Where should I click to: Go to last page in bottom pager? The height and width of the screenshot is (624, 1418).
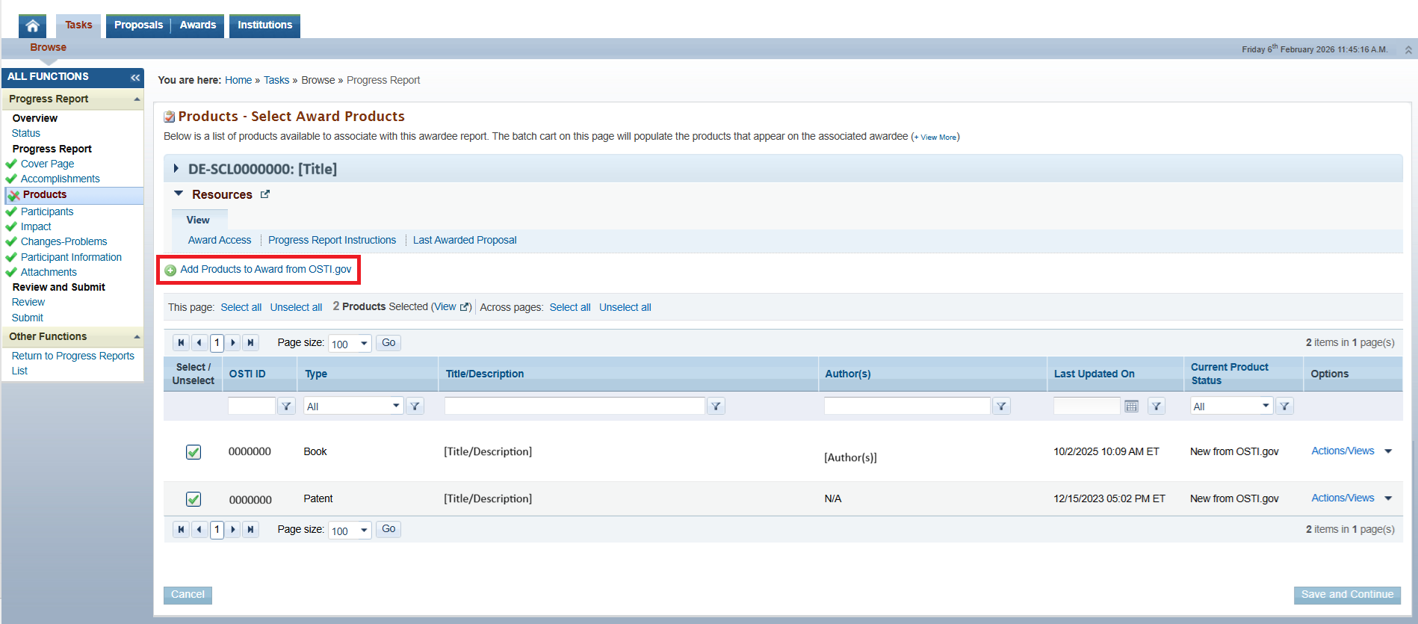(x=251, y=530)
